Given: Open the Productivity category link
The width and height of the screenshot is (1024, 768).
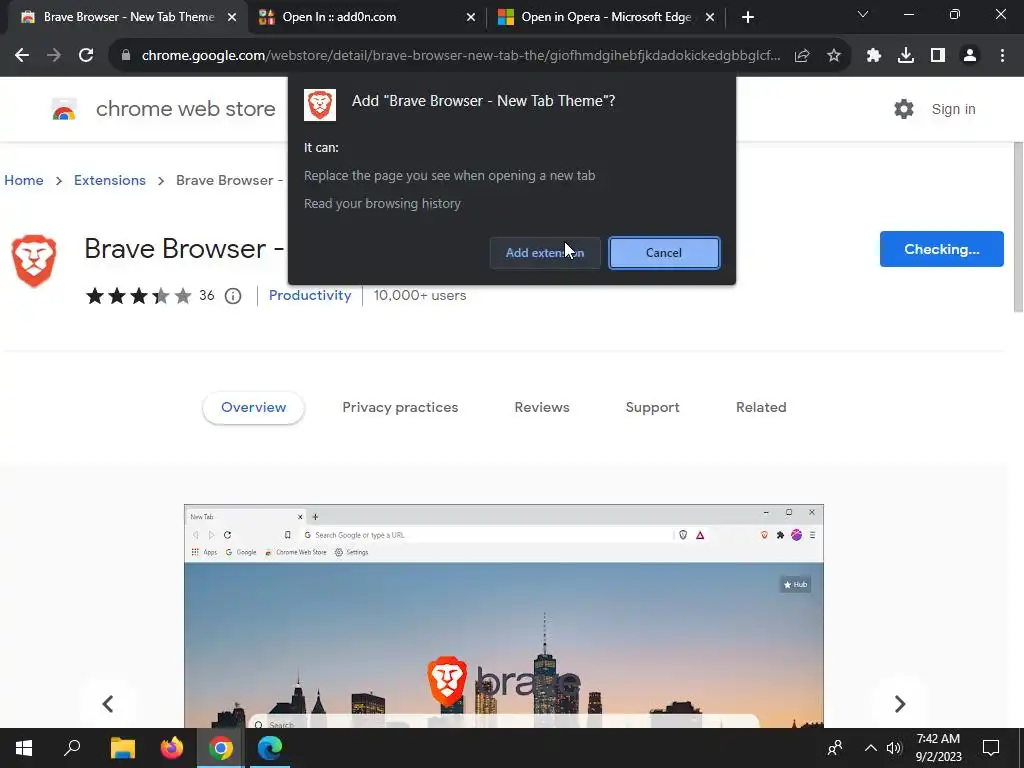Looking at the screenshot, I should click(310, 295).
